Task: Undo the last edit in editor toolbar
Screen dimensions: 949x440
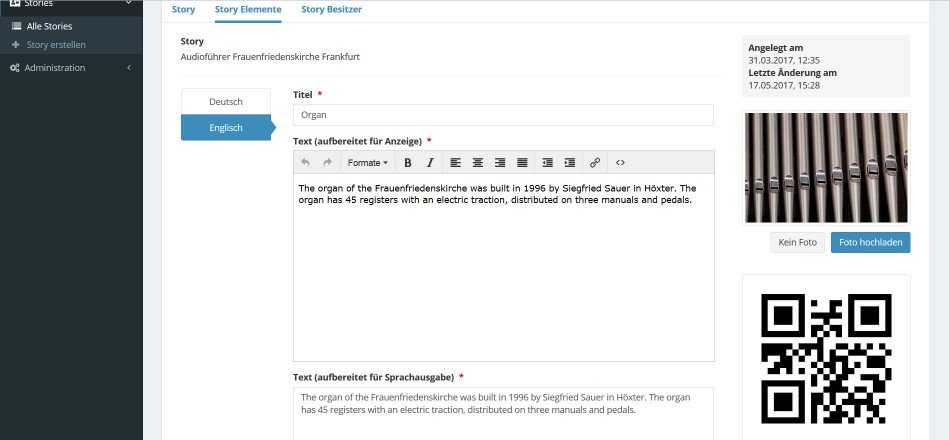Action: click(x=306, y=163)
